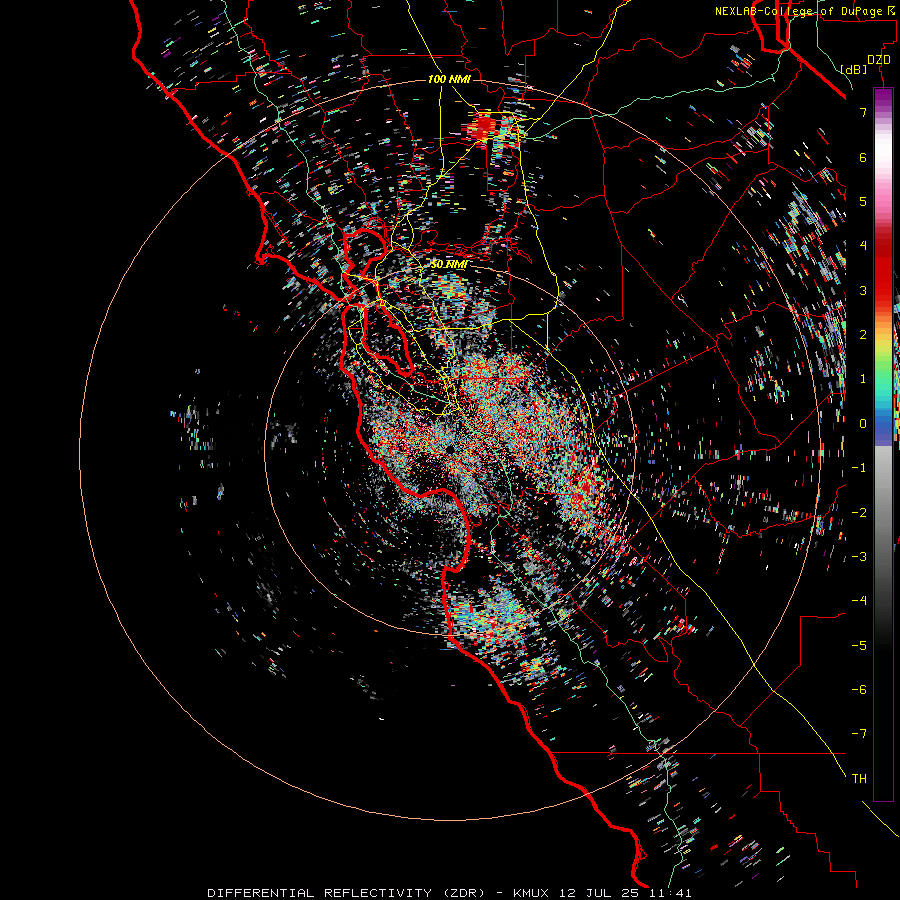Click the -5 tick label on the color scale
Viewport: 900px width, 900px height.
[859, 645]
